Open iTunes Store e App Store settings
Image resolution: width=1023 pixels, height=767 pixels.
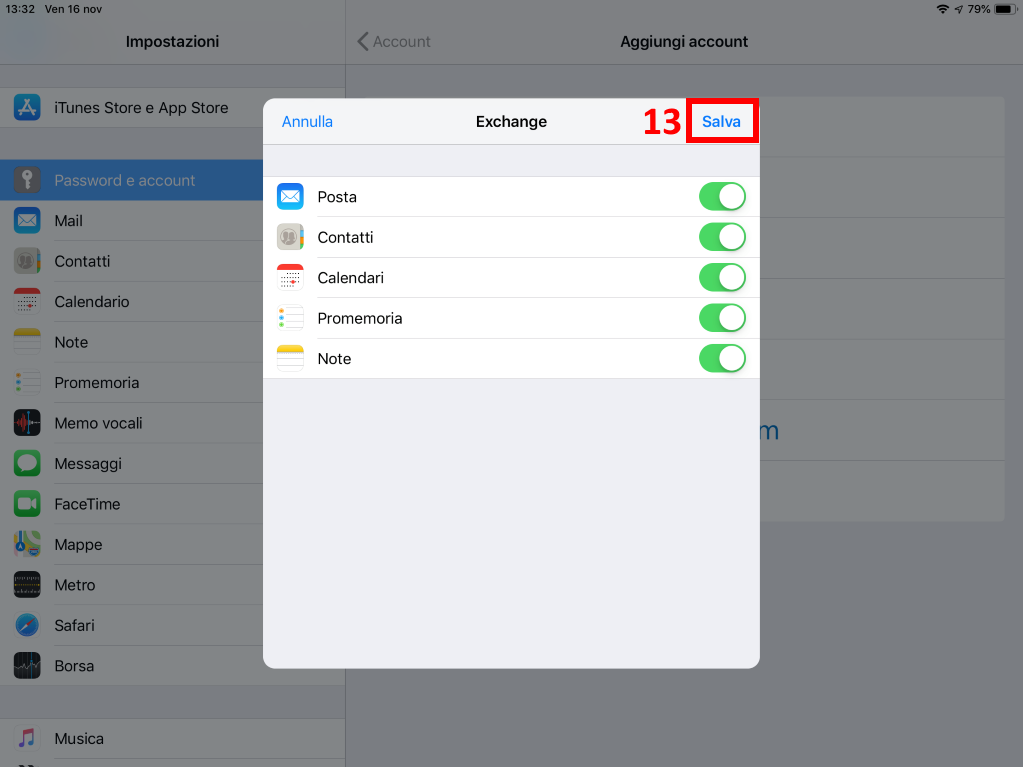[x=172, y=108]
